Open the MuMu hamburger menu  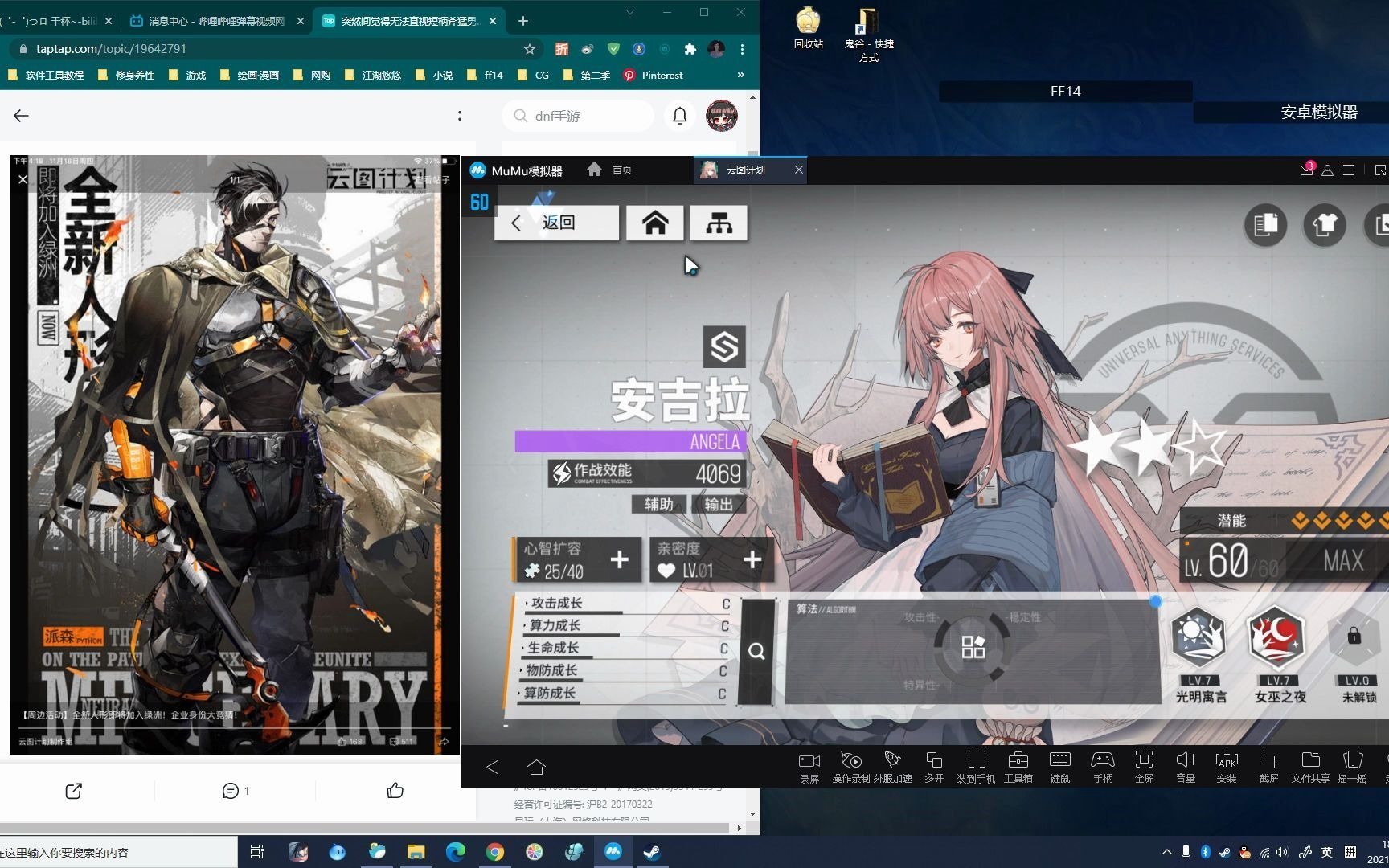tap(1349, 170)
